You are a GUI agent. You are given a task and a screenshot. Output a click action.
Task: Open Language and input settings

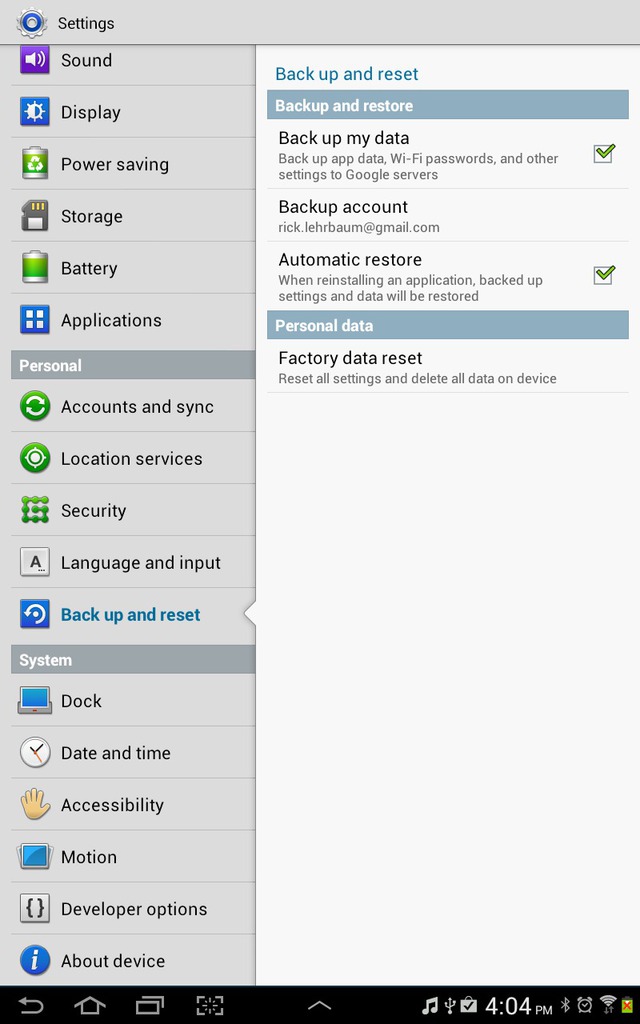[x=133, y=562]
